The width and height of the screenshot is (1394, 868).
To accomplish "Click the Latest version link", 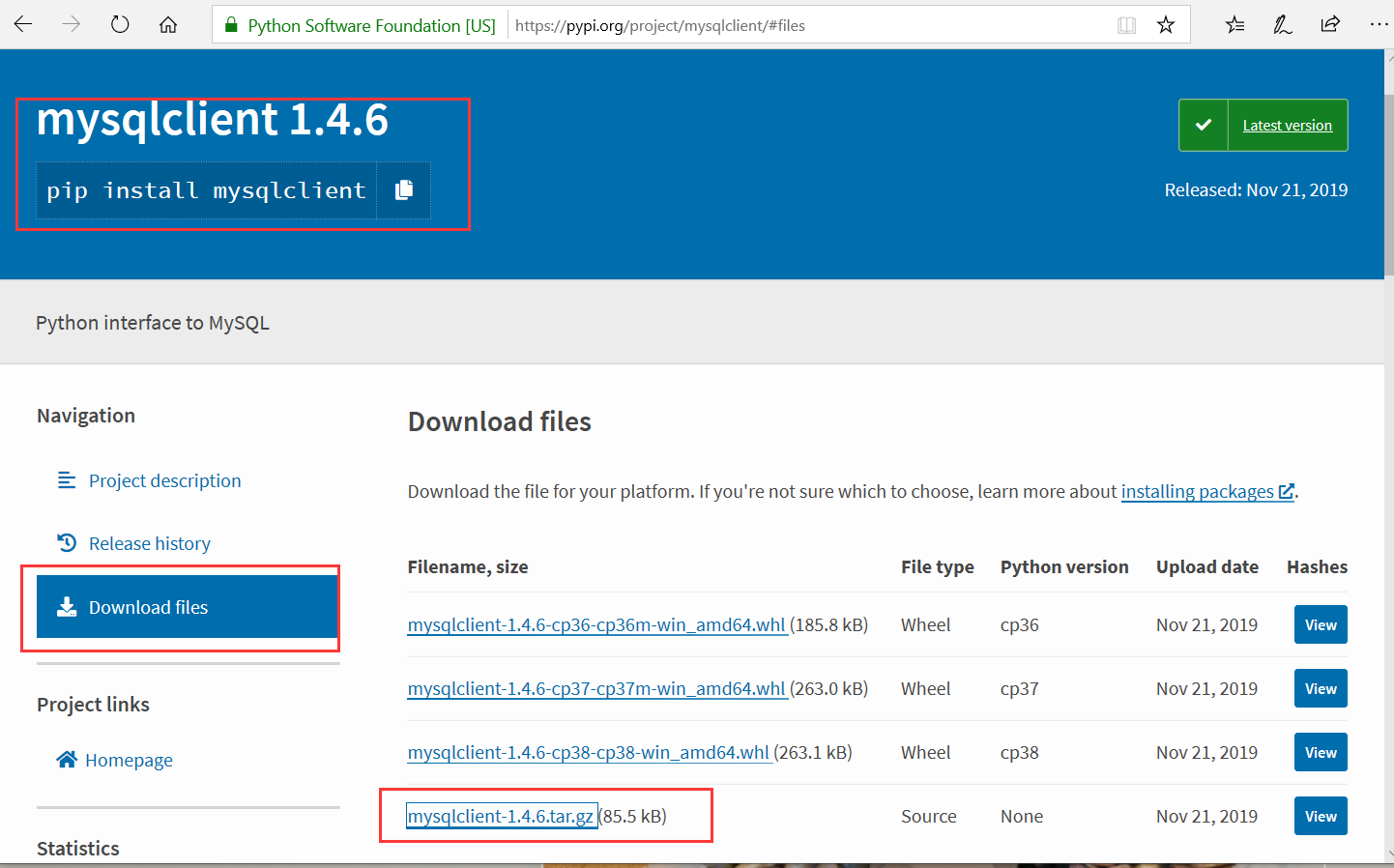I will [x=1287, y=125].
